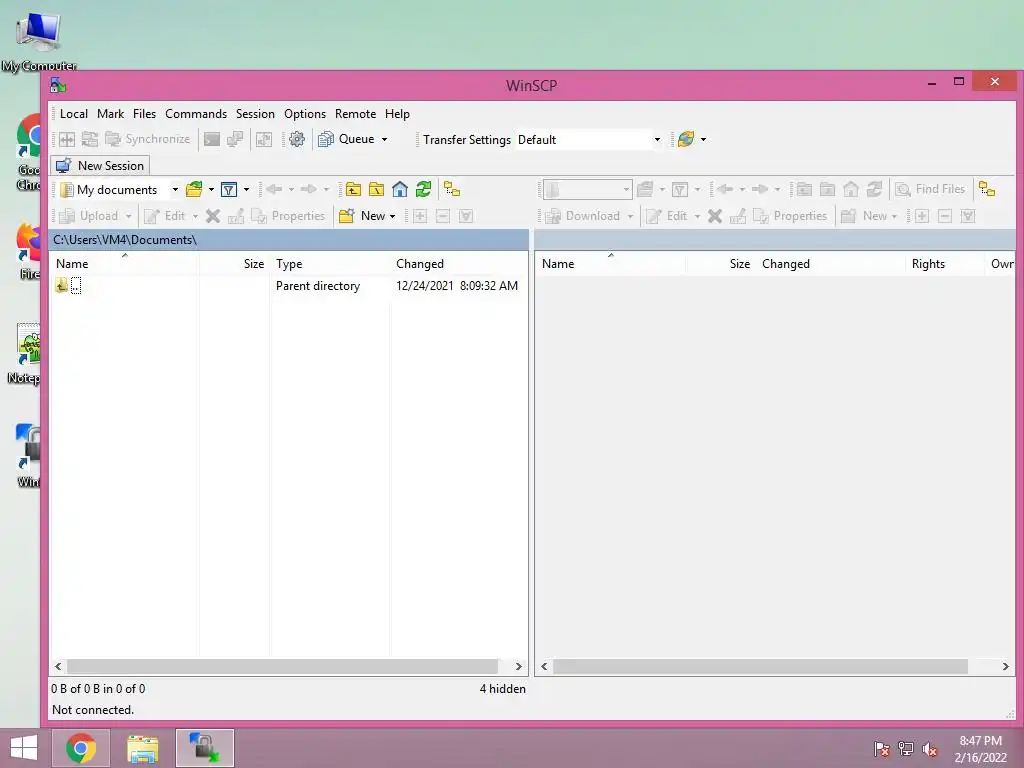Screen dimensions: 1024x768
Task: Click the remote Refresh icon
Action: pos(874,189)
